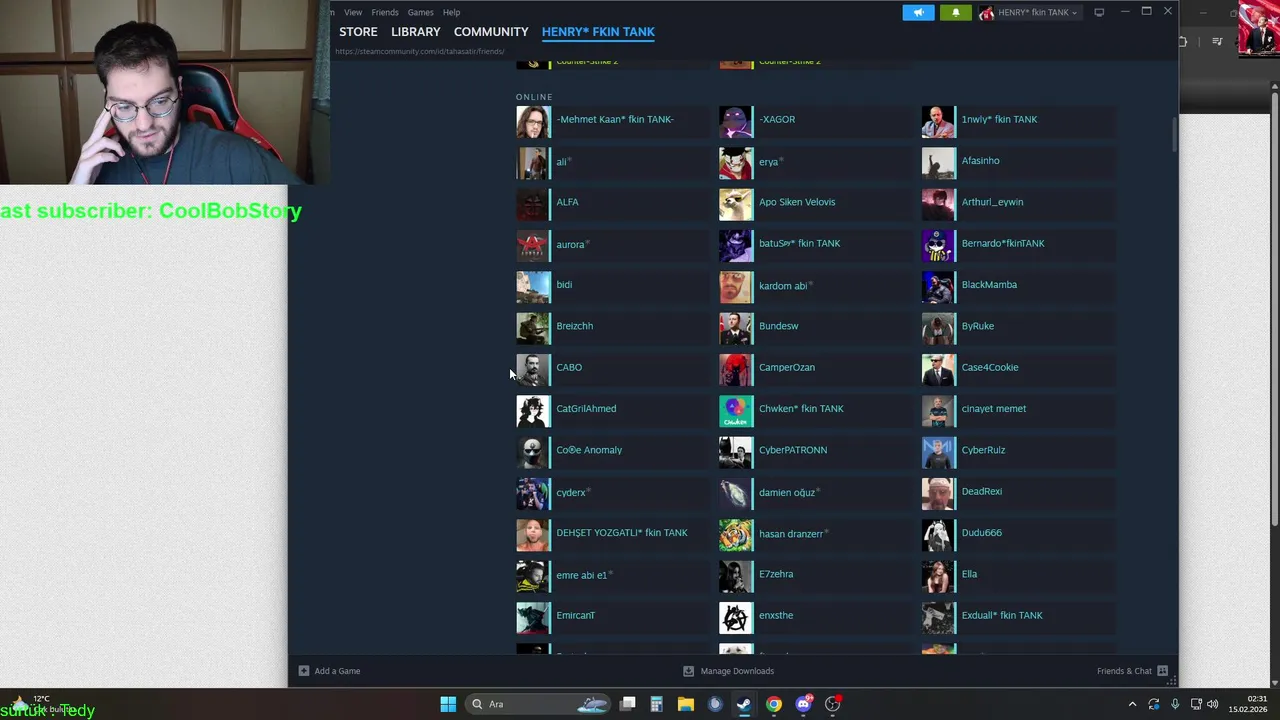Show hidden system tray icons chevron
The width and height of the screenshot is (1280, 720).
click(1132, 704)
